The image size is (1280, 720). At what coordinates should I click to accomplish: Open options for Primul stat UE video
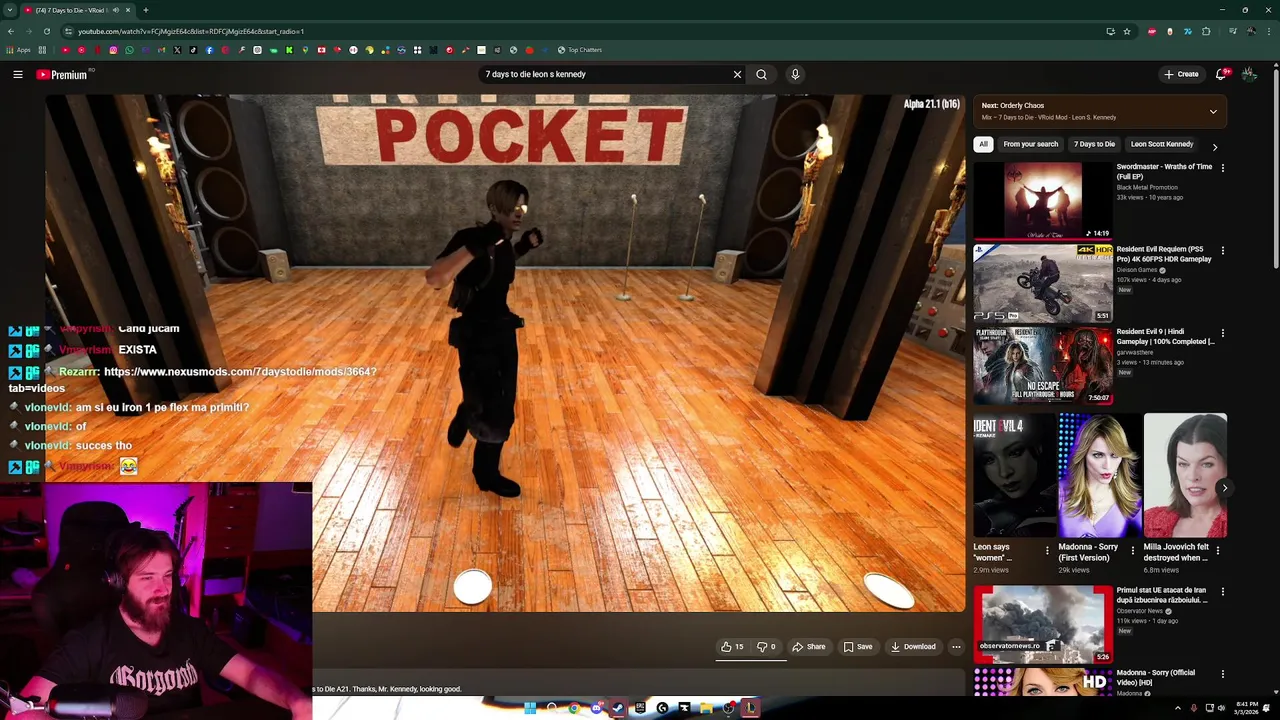(x=1222, y=592)
